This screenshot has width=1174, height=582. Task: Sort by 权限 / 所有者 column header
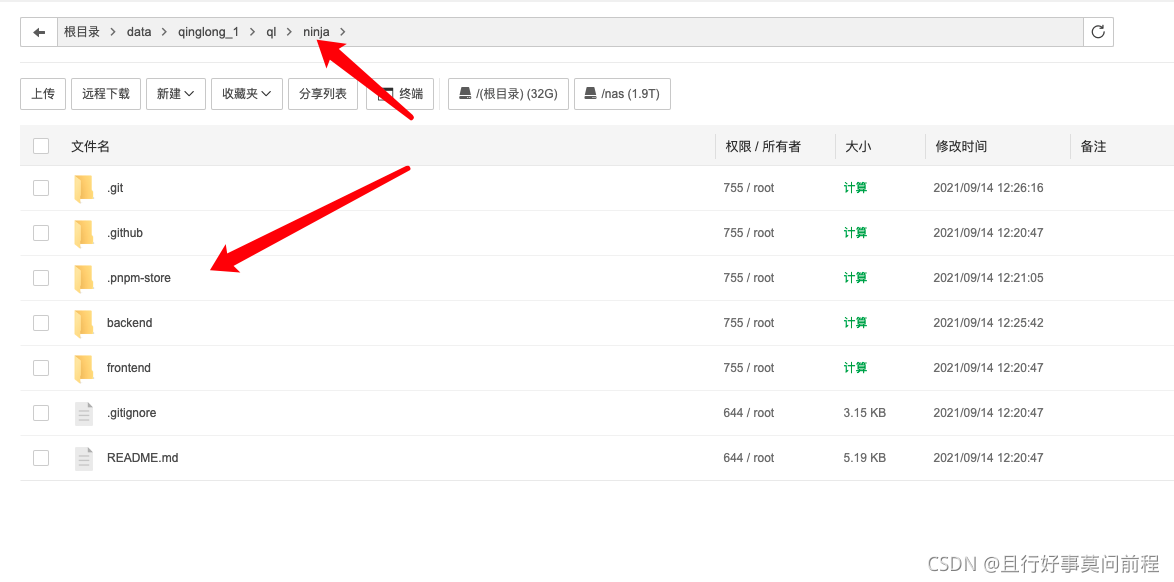(763, 147)
